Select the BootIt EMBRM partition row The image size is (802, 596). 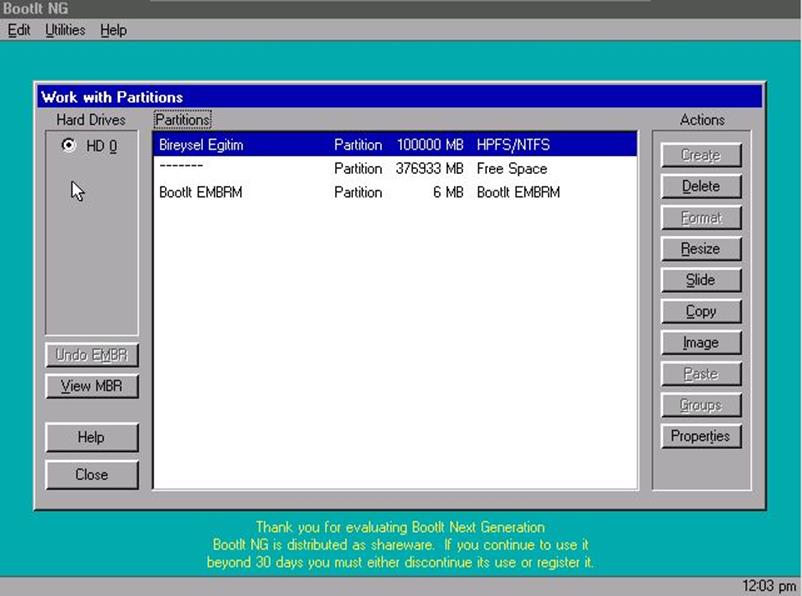click(395, 192)
